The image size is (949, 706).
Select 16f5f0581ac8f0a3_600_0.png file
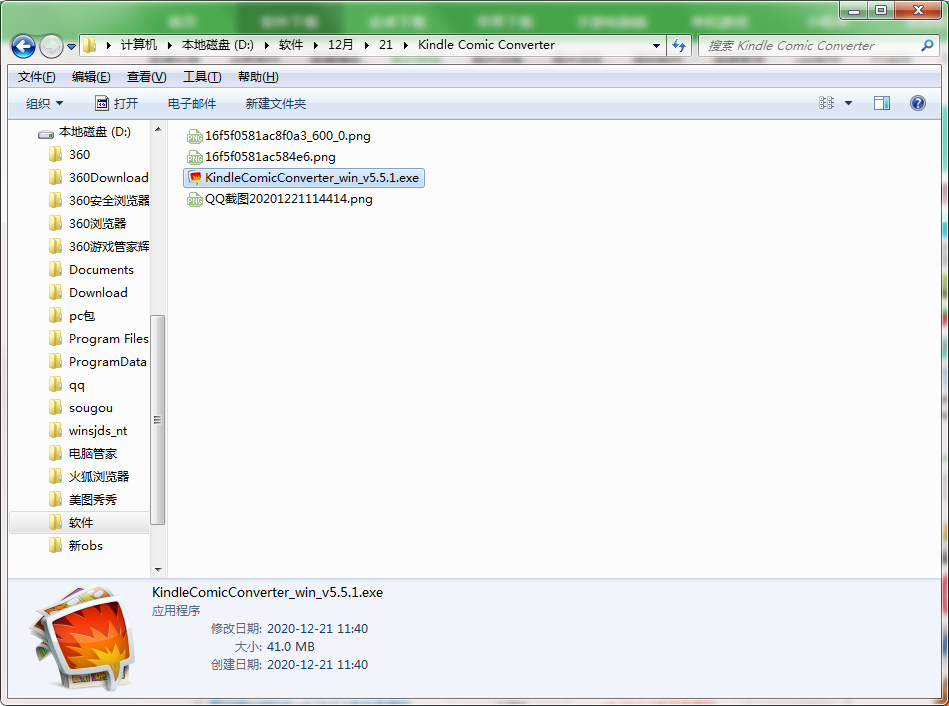[279, 136]
